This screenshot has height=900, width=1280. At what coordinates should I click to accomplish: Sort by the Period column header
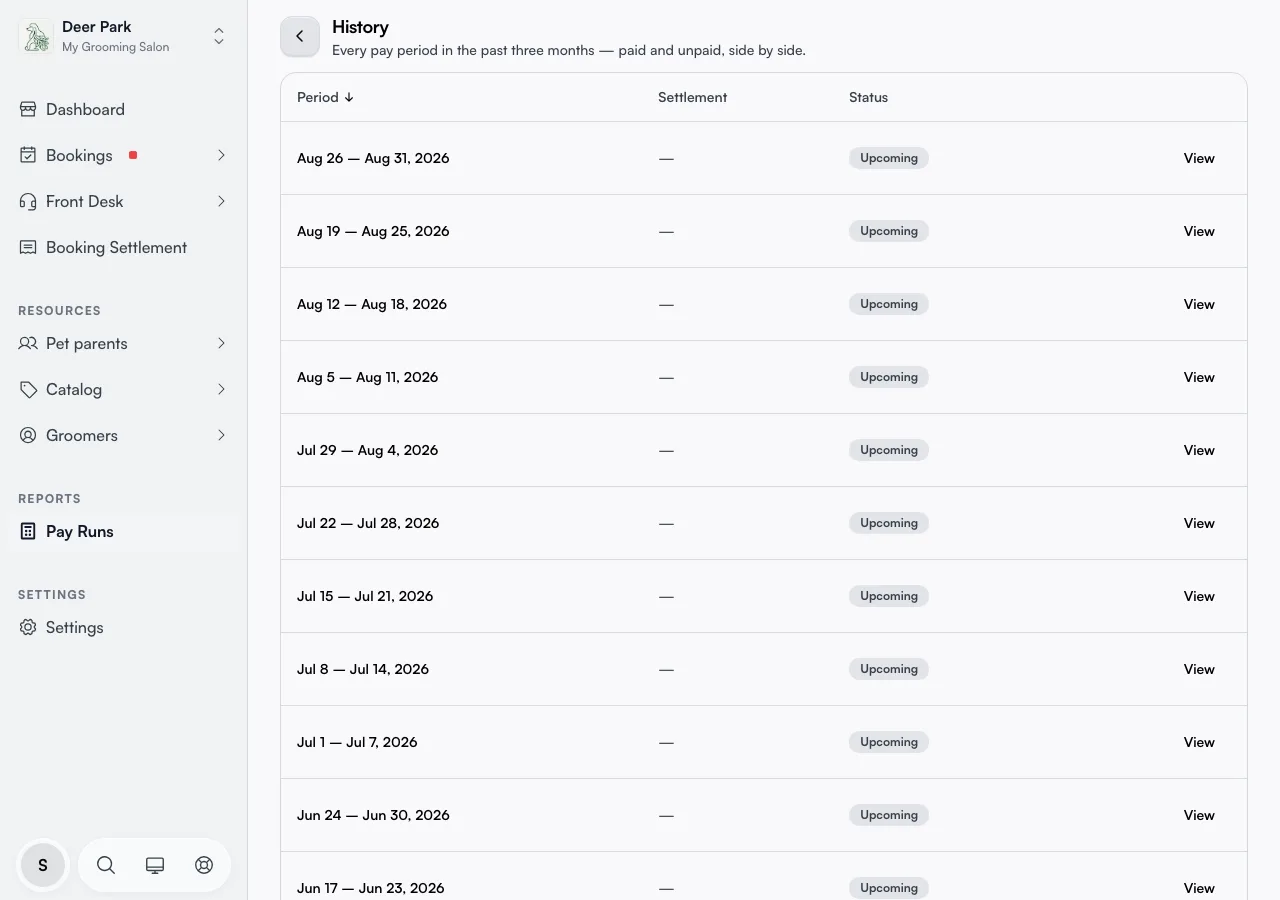pos(326,97)
